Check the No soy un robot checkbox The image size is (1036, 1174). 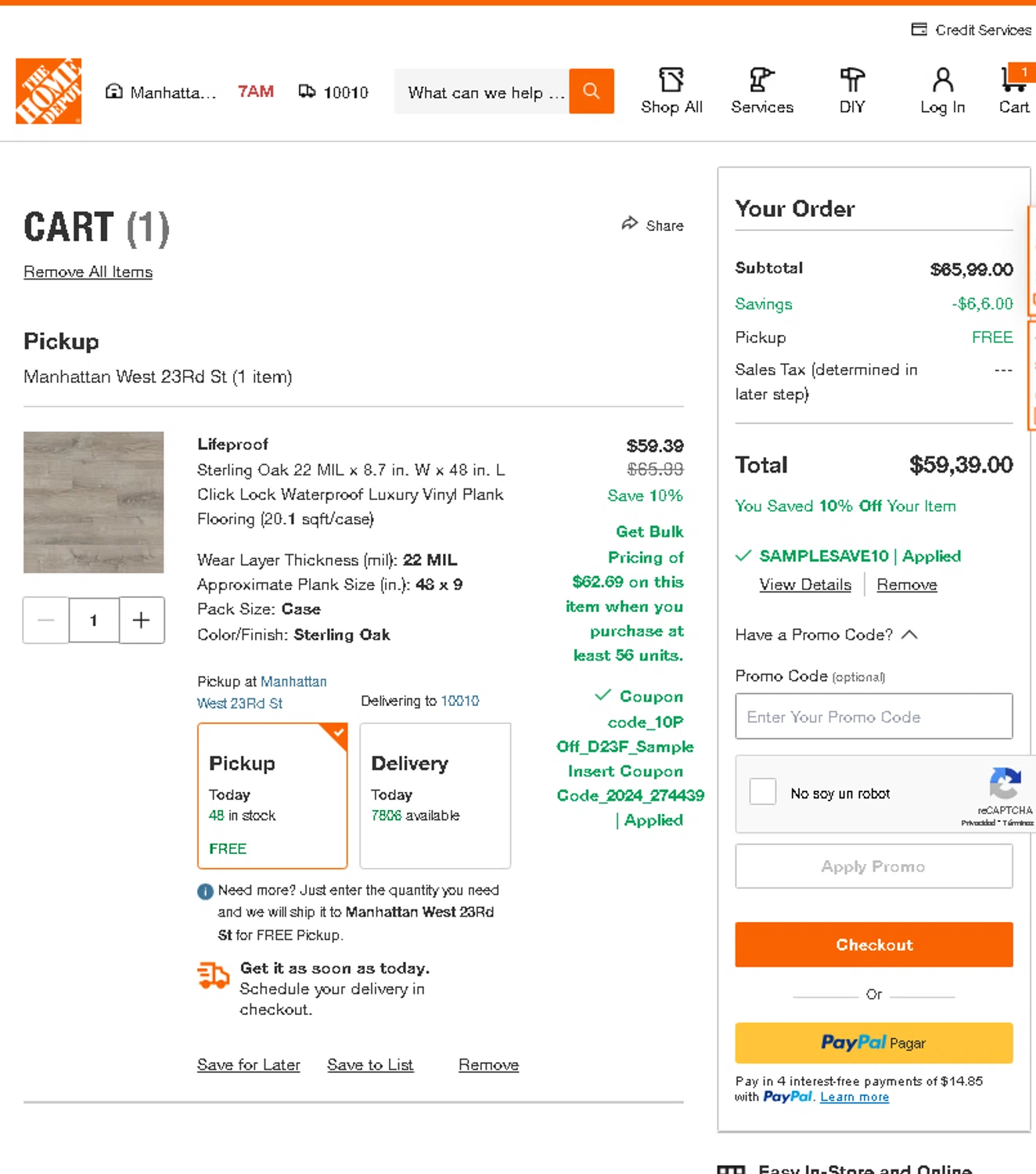[x=763, y=791]
